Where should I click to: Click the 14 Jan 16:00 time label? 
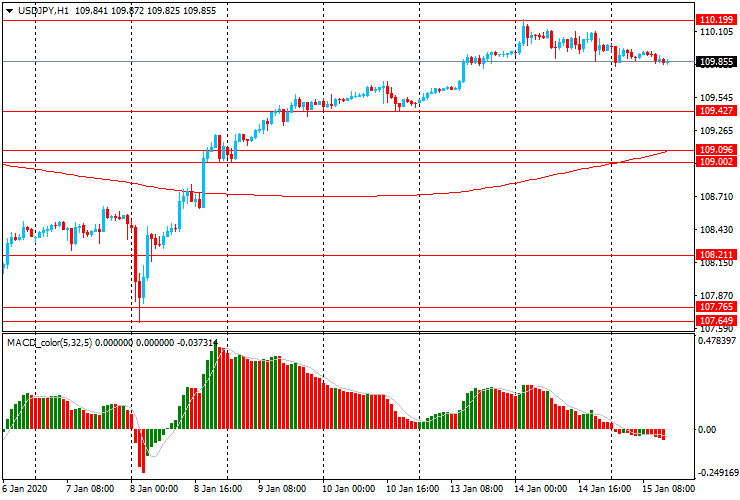[x=605, y=489]
